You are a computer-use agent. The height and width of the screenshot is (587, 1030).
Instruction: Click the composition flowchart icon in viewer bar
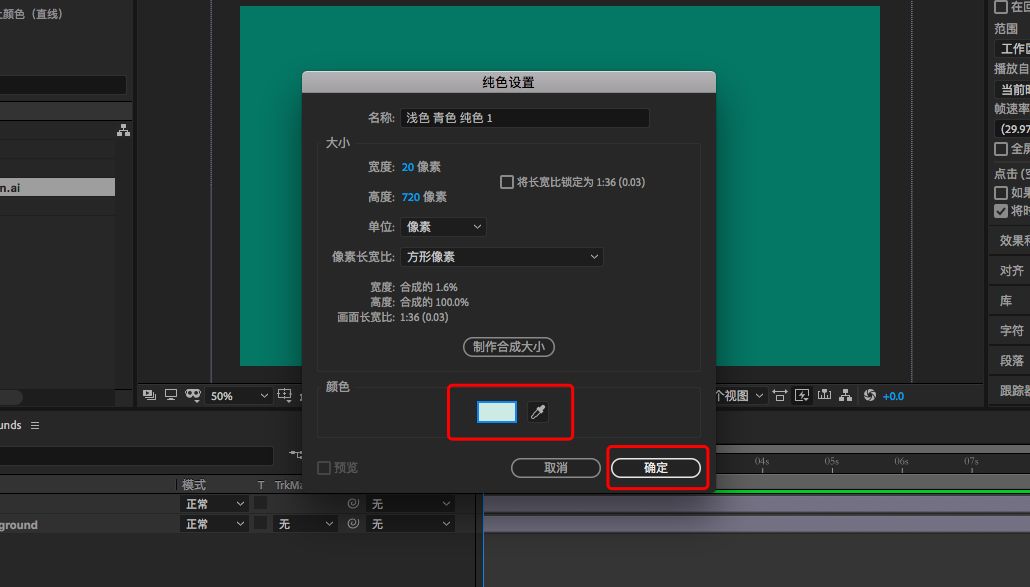[846, 395]
